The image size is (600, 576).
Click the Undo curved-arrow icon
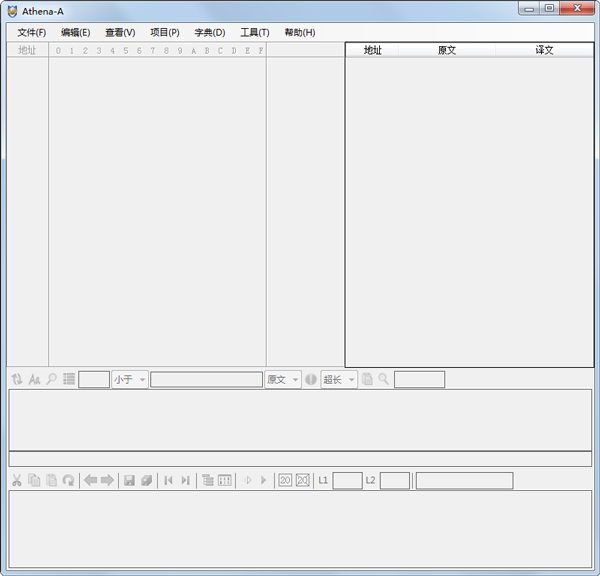68,480
